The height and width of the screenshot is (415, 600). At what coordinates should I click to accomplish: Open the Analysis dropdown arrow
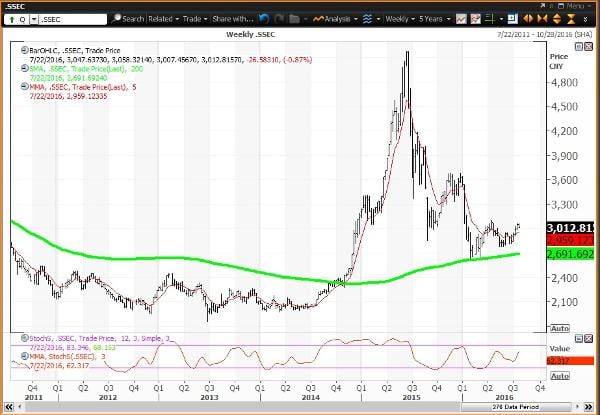(356, 19)
